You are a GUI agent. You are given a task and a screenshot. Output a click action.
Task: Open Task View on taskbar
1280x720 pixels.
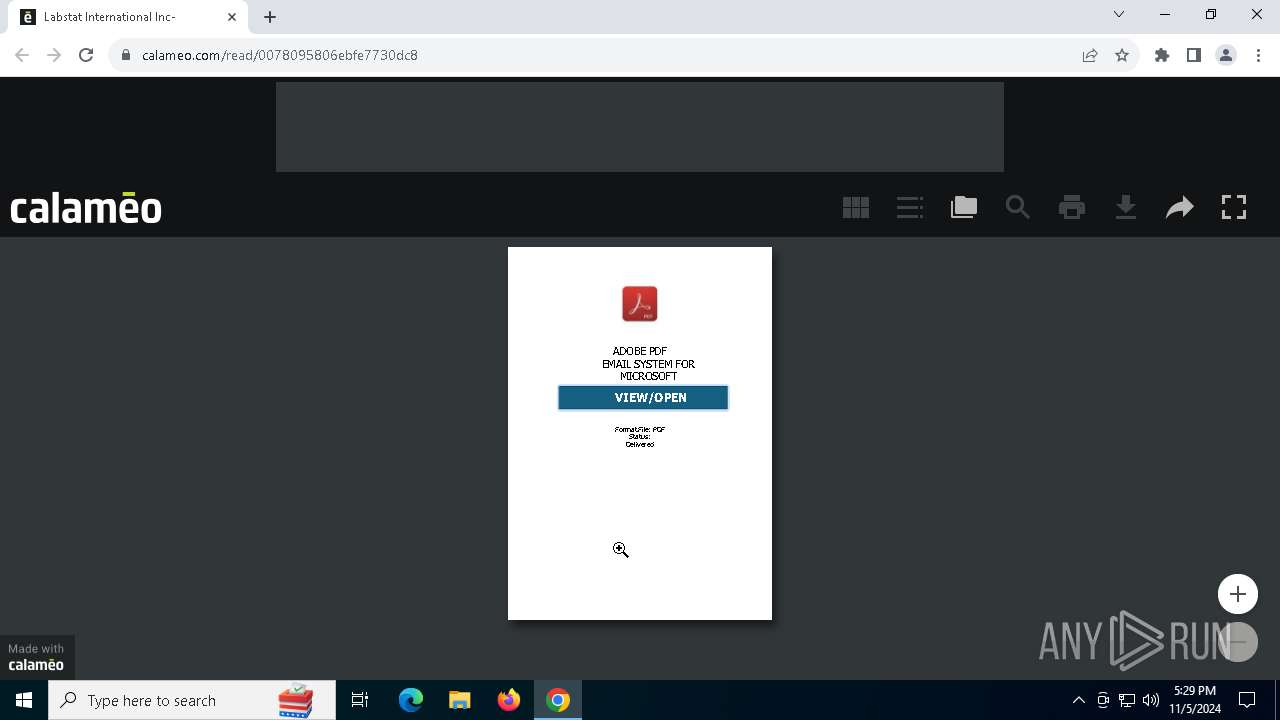(x=360, y=700)
